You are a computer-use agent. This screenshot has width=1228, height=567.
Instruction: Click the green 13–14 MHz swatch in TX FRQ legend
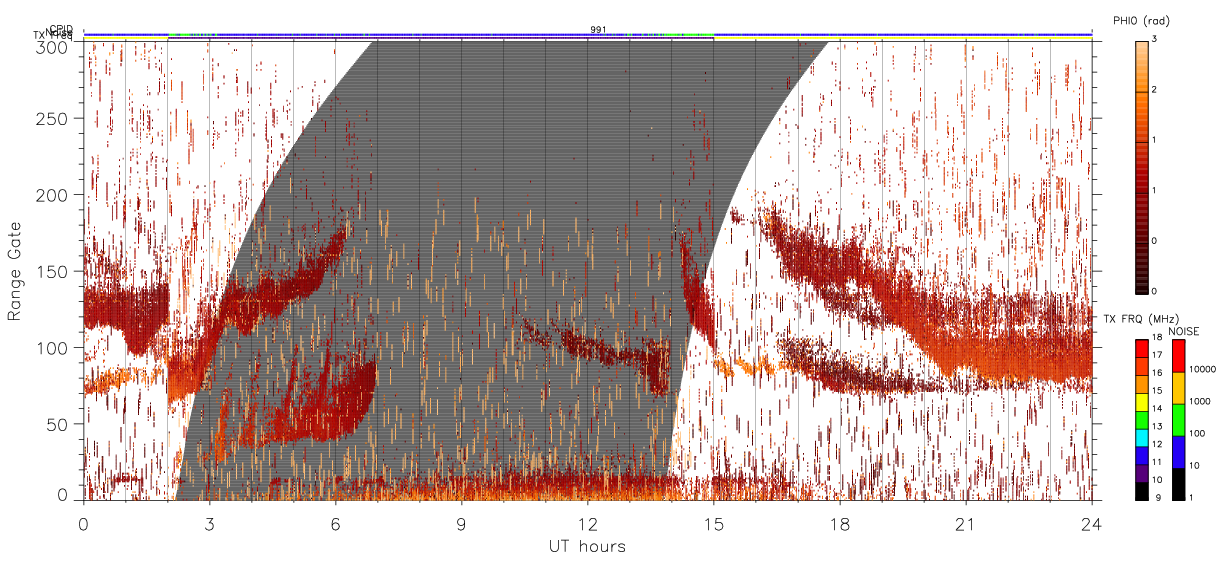(x=1142, y=419)
